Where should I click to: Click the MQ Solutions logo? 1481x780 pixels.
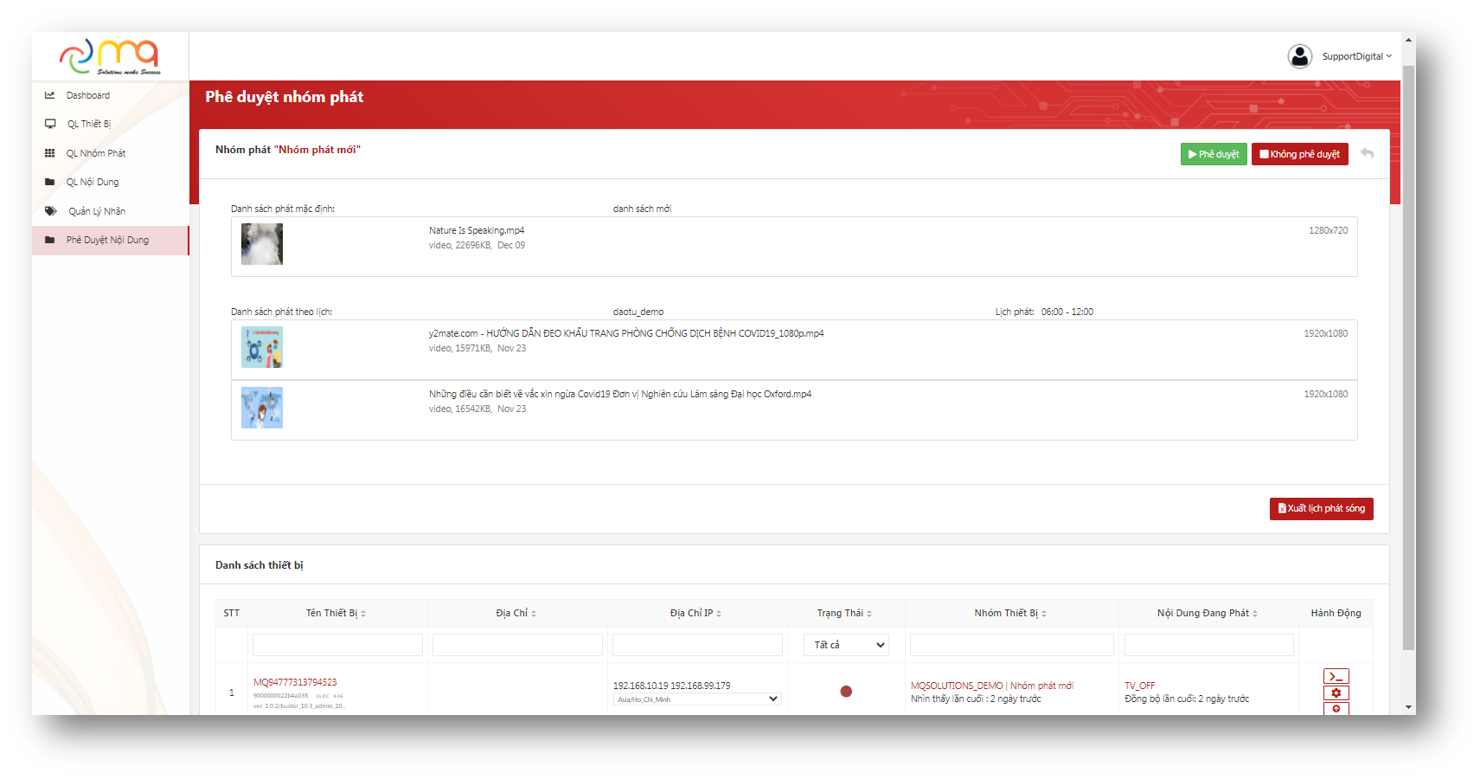tap(110, 56)
